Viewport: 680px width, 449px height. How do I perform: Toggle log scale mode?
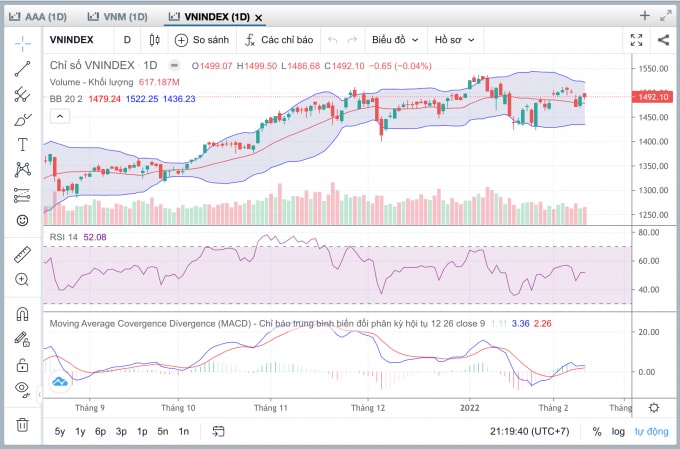point(618,432)
